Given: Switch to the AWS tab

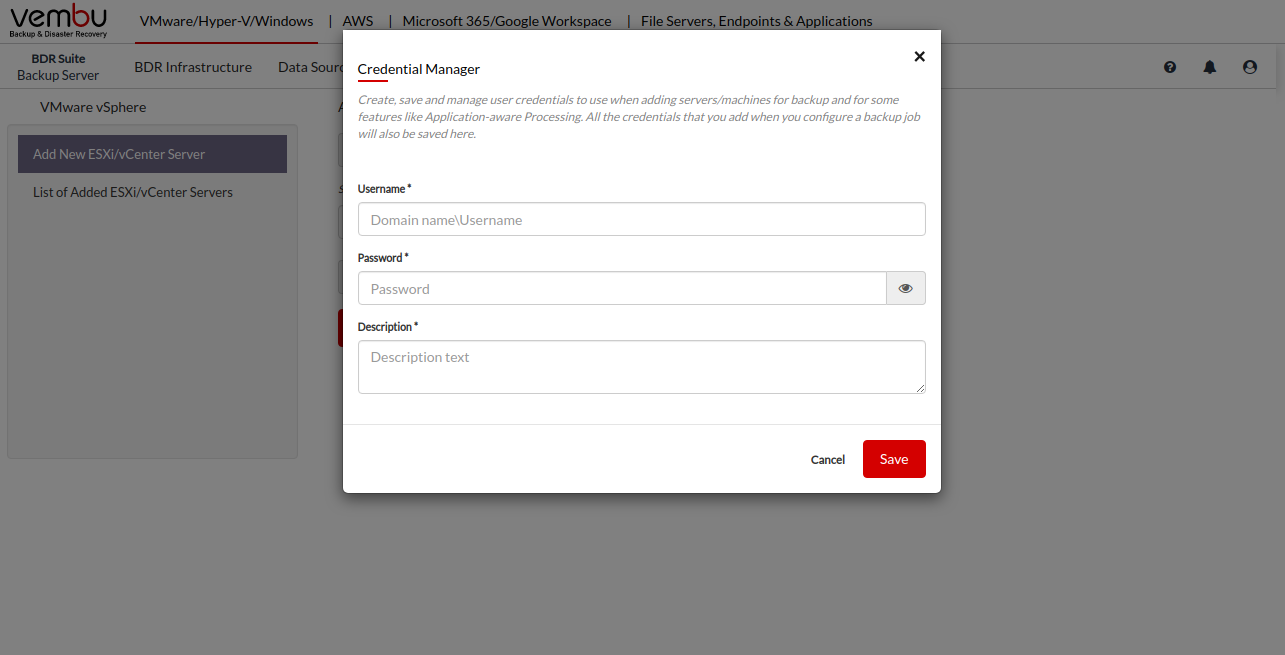Looking at the screenshot, I should pyautogui.click(x=357, y=21).
